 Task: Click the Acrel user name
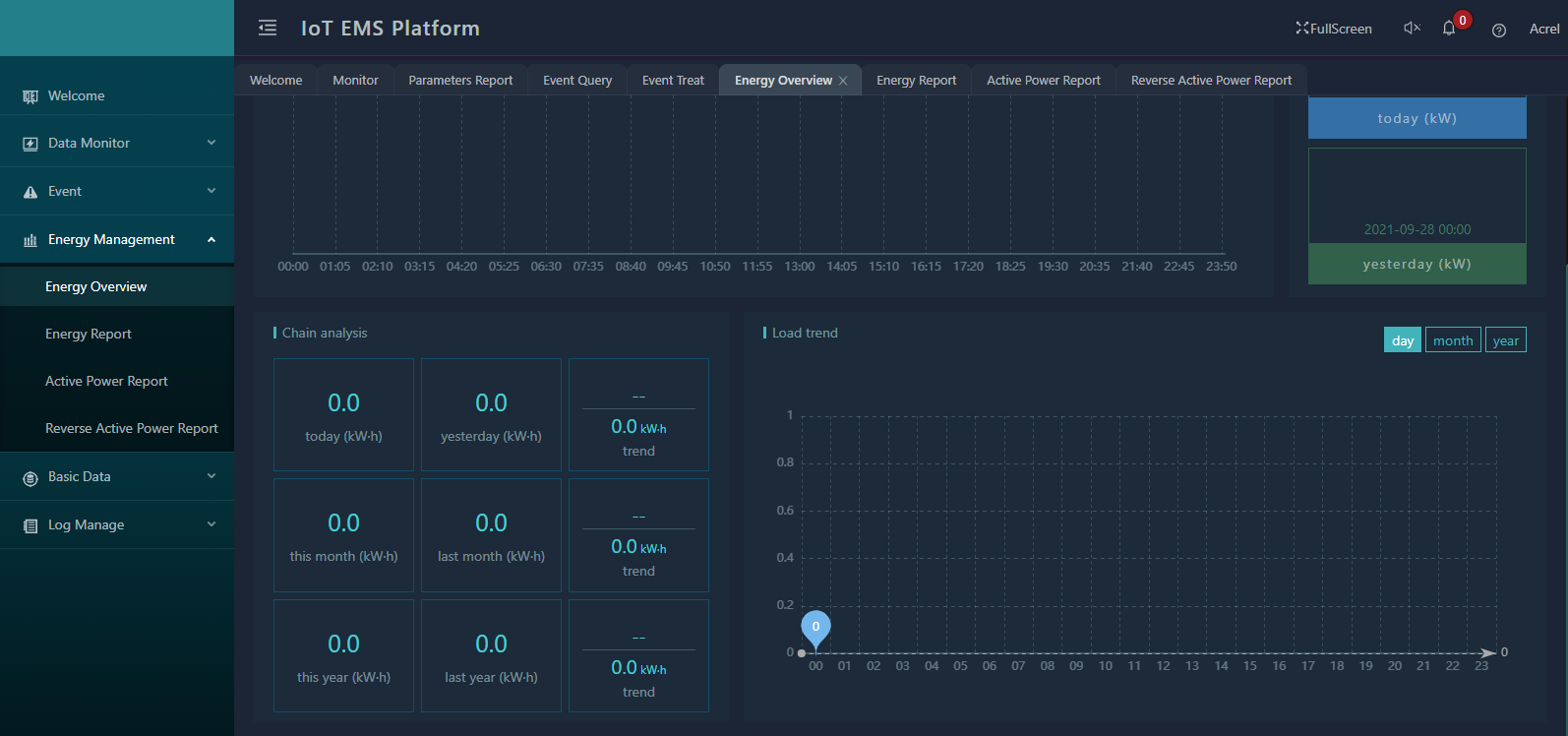1544,29
